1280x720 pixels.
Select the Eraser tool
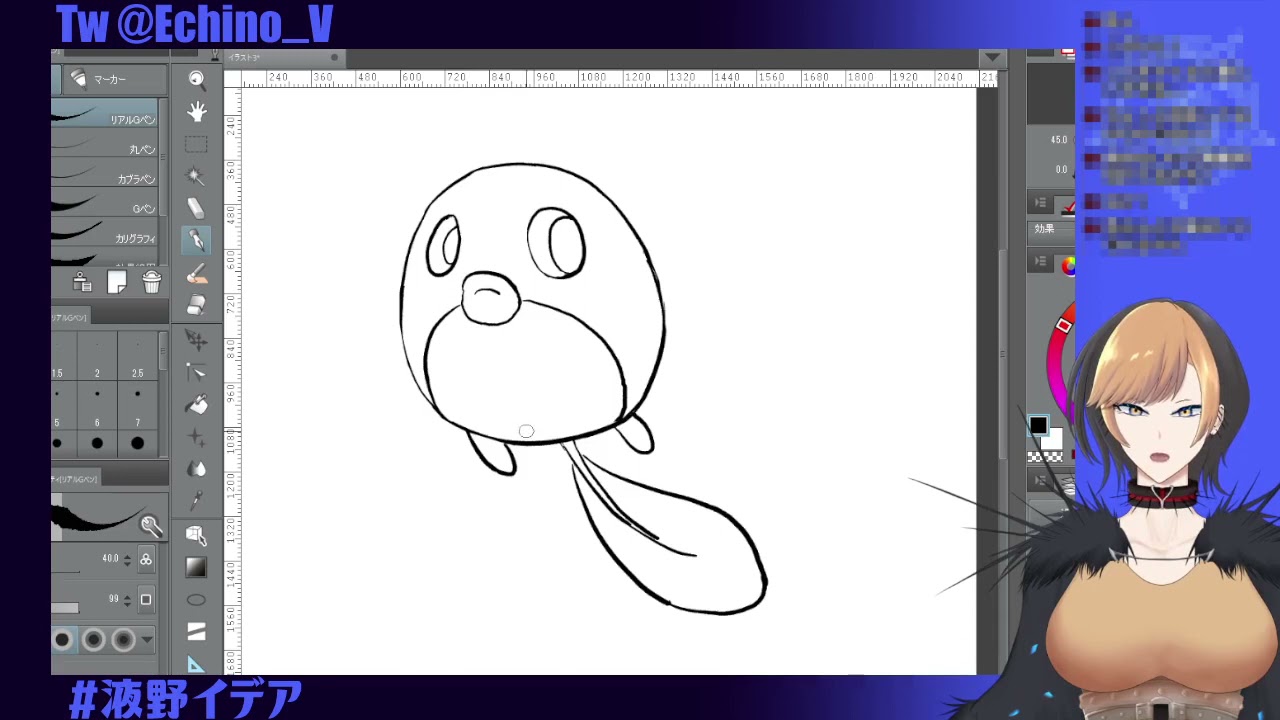coord(196,208)
